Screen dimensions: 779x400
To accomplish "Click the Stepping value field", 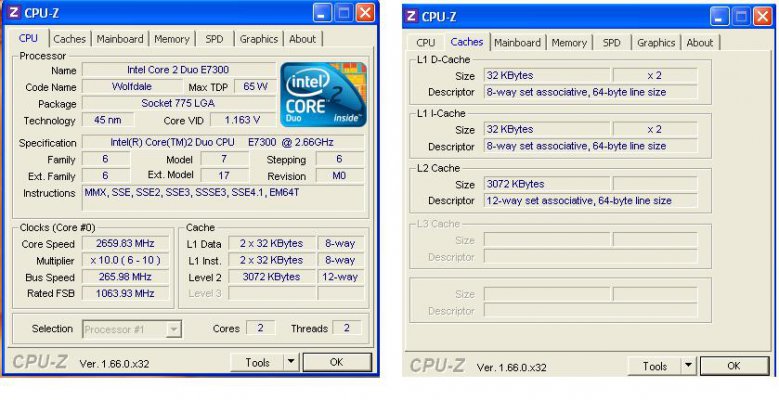I will click(x=339, y=159).
